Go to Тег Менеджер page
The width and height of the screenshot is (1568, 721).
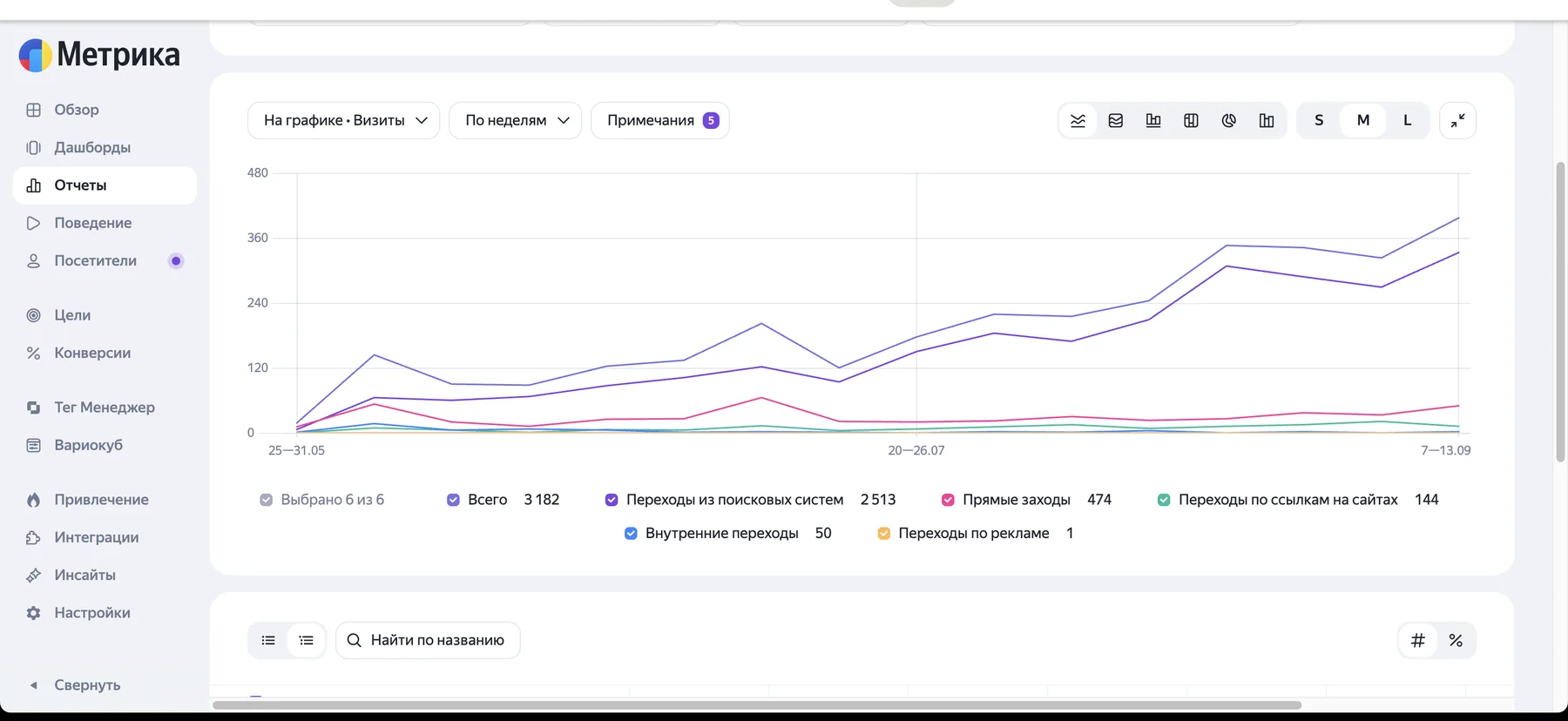point(105,408)
